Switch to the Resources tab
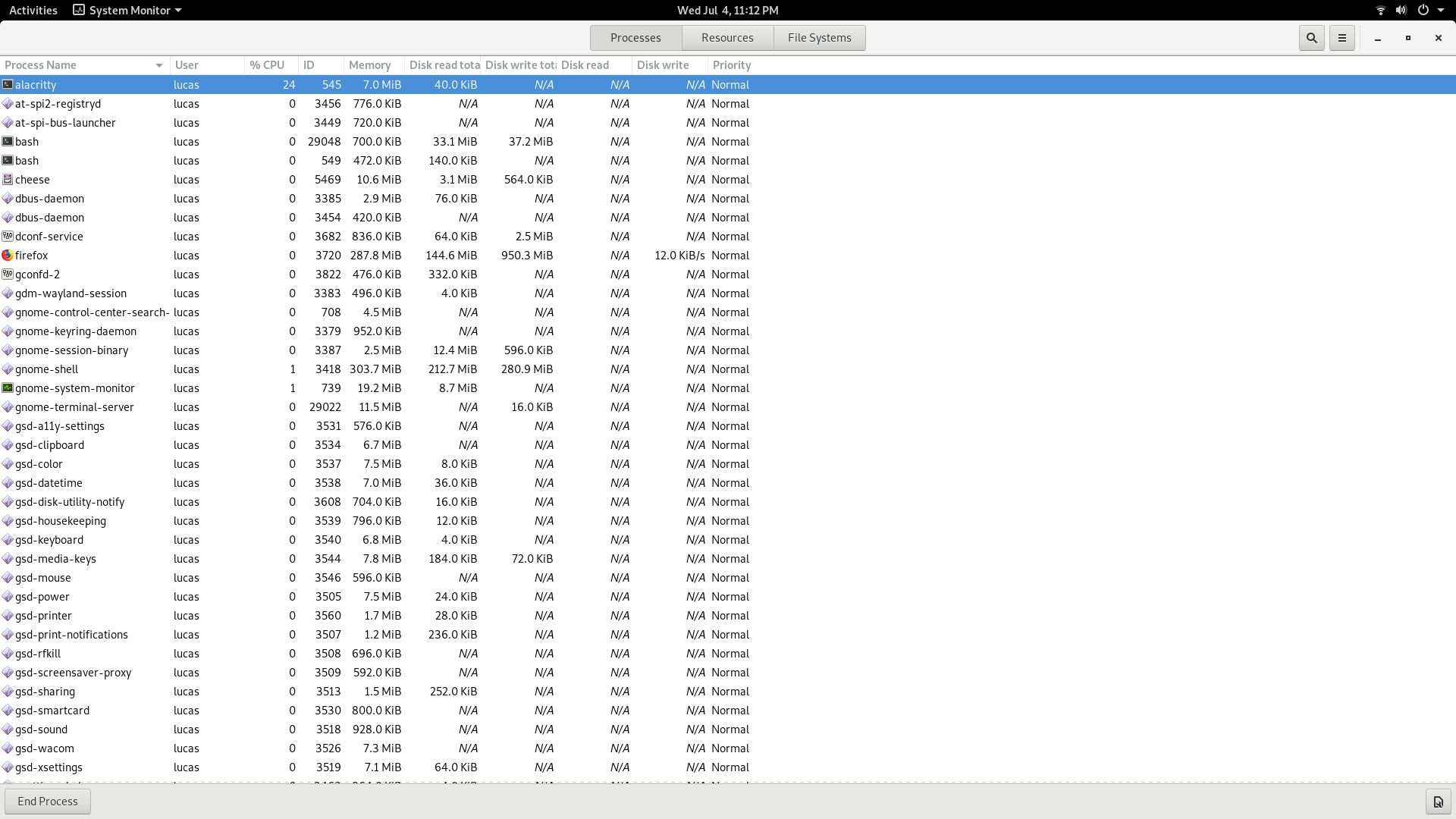The height and width of the screenshot is (819, 1456). [x=726, y=37]
